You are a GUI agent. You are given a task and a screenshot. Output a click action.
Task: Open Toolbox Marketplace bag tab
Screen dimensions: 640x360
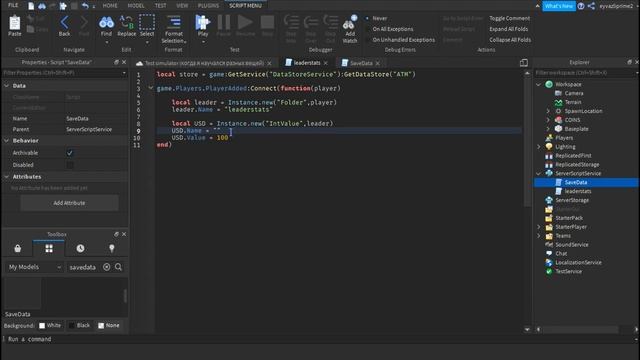18,248
